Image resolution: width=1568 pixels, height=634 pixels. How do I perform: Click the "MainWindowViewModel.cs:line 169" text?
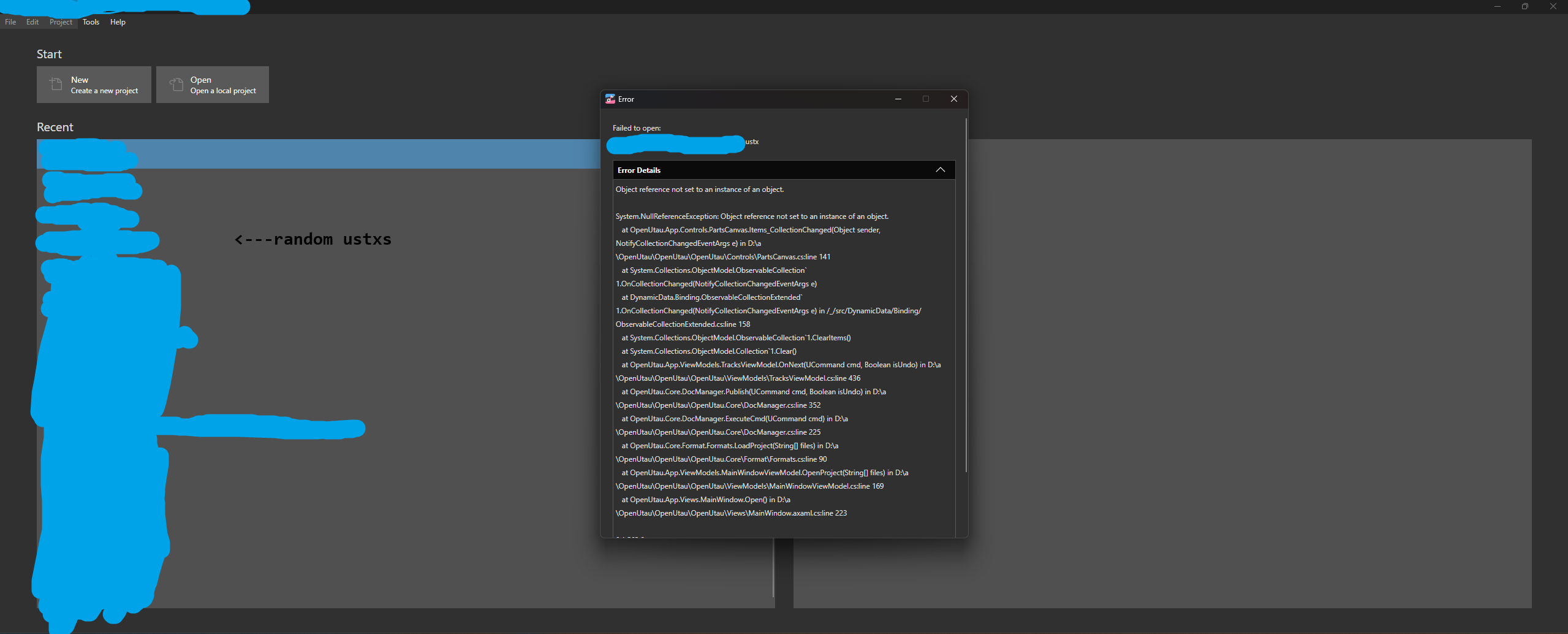click(826, 486)
